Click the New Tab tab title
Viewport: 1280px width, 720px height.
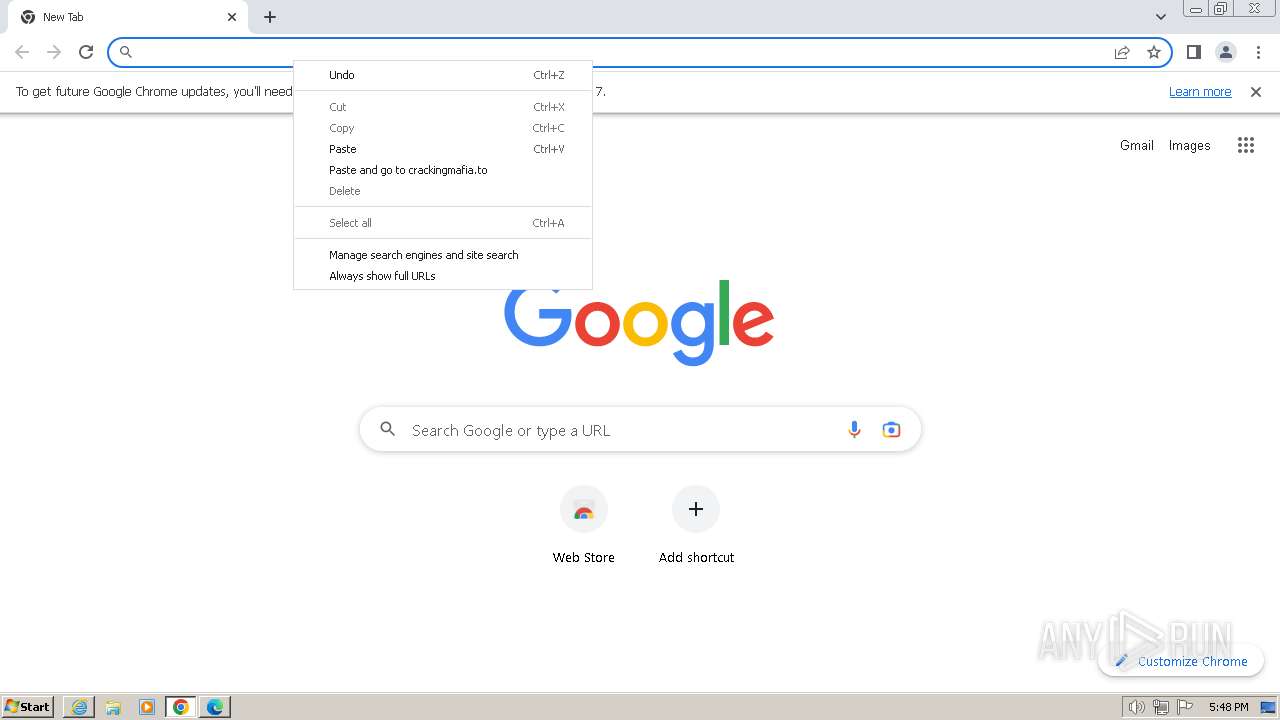(x=63, y=17)
